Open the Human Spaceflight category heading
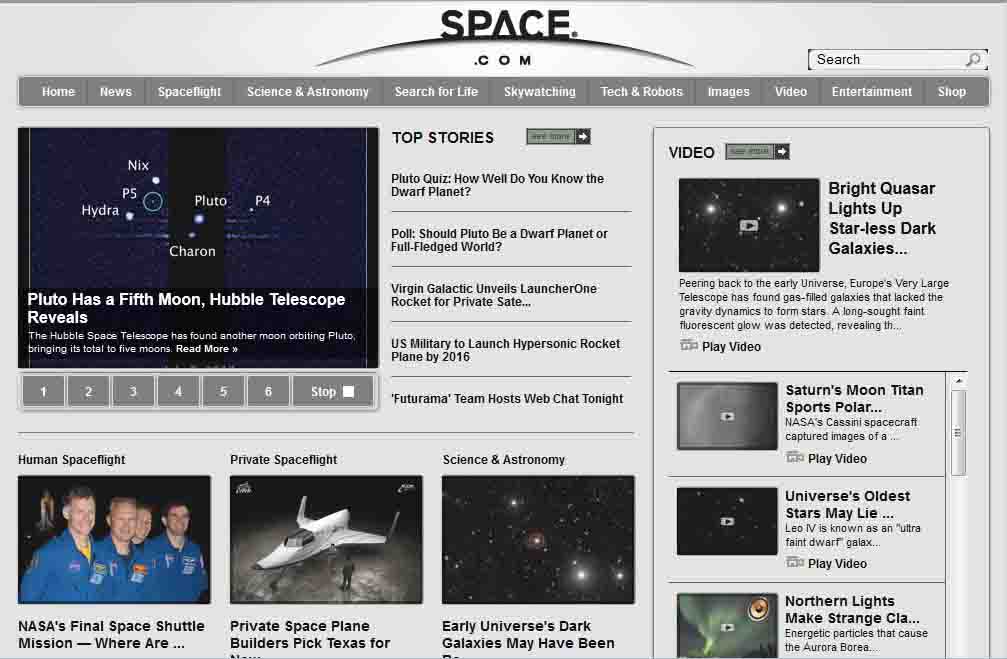Screen dimensions: 1007x659 [x=71, y=460]
